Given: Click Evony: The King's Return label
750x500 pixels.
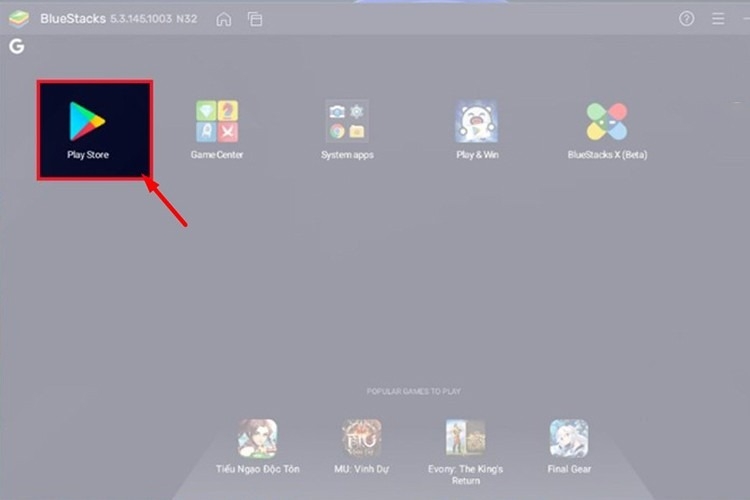Looking at the screenshot, I should pos(465,475).
